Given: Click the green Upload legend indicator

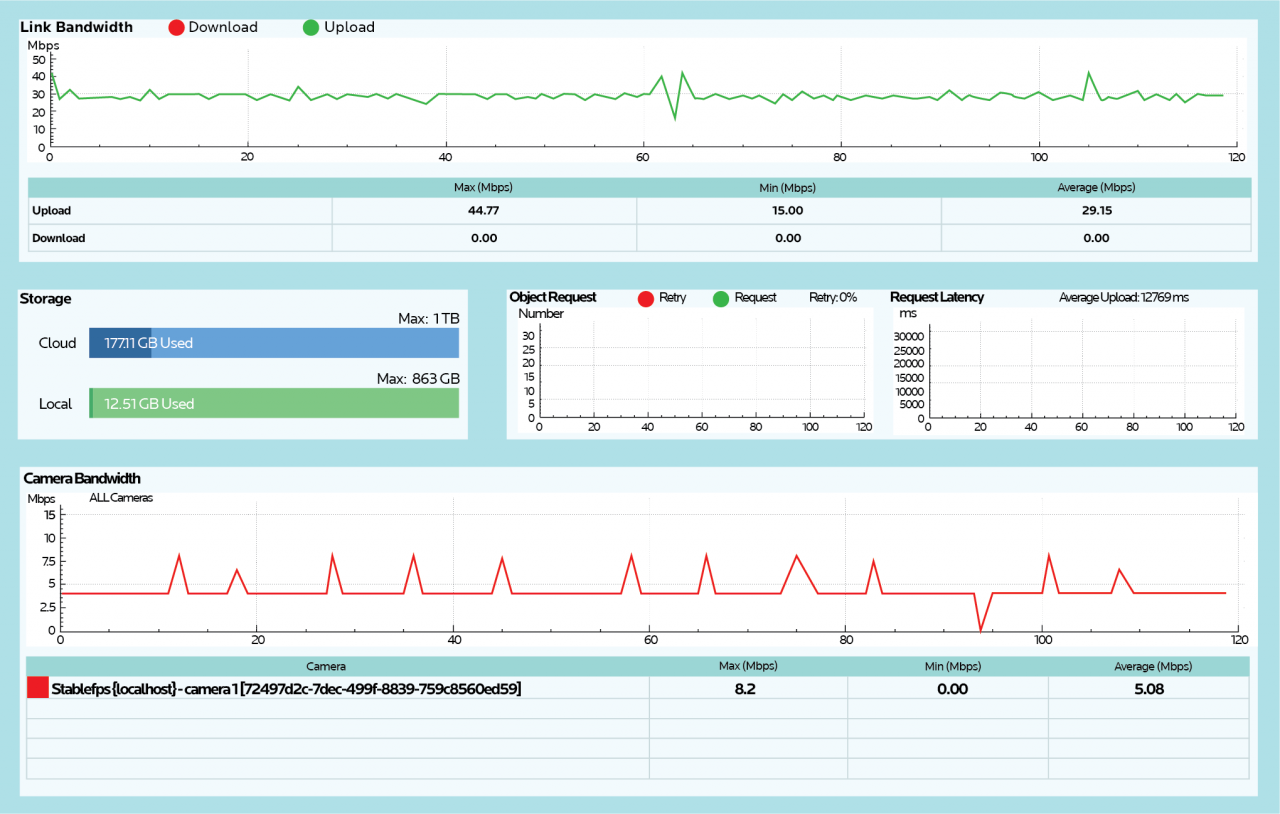Looking at the screenshot, I should pos(309,27).
